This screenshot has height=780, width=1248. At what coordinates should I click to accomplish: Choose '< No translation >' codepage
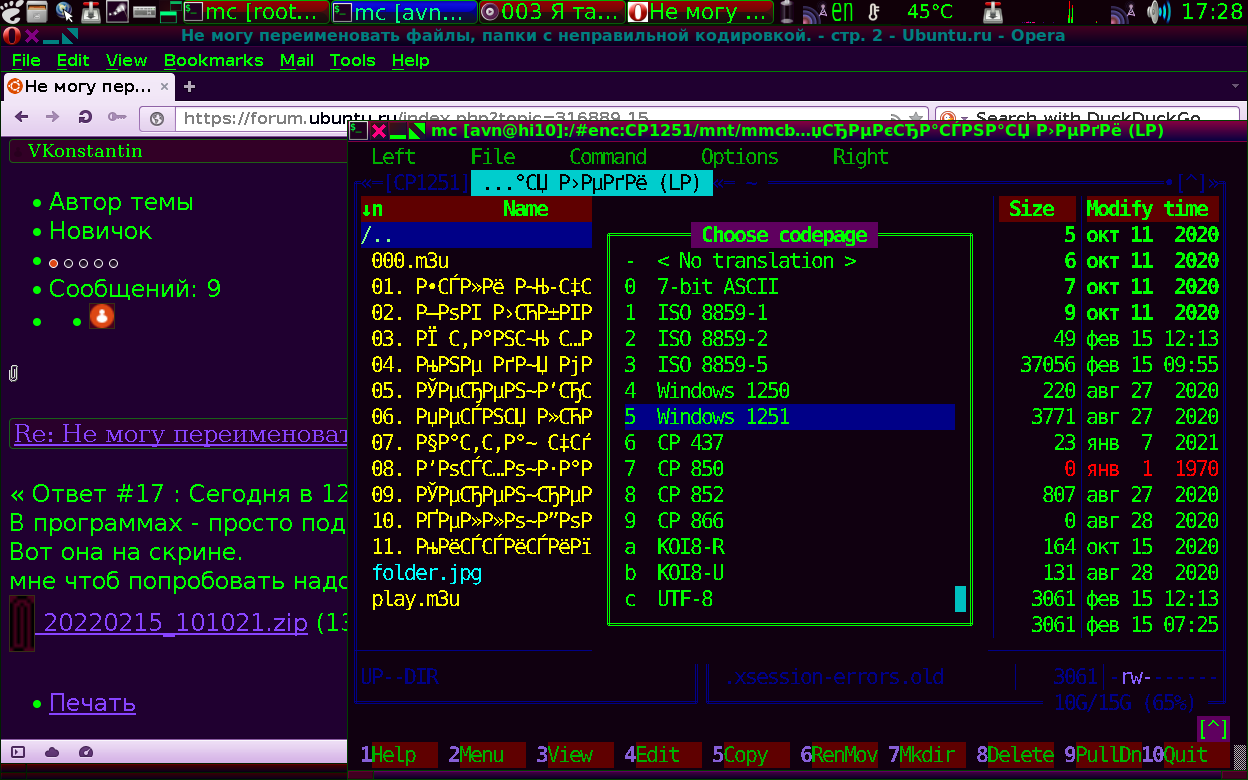tap(788, 261)
